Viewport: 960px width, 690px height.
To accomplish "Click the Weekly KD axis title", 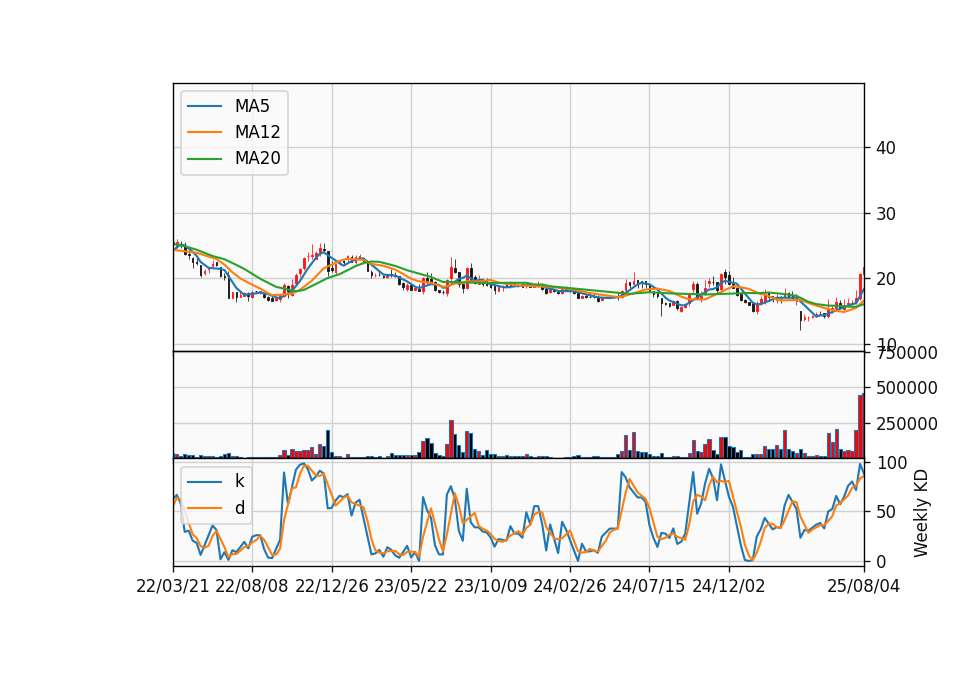I will tap(921, 513).
